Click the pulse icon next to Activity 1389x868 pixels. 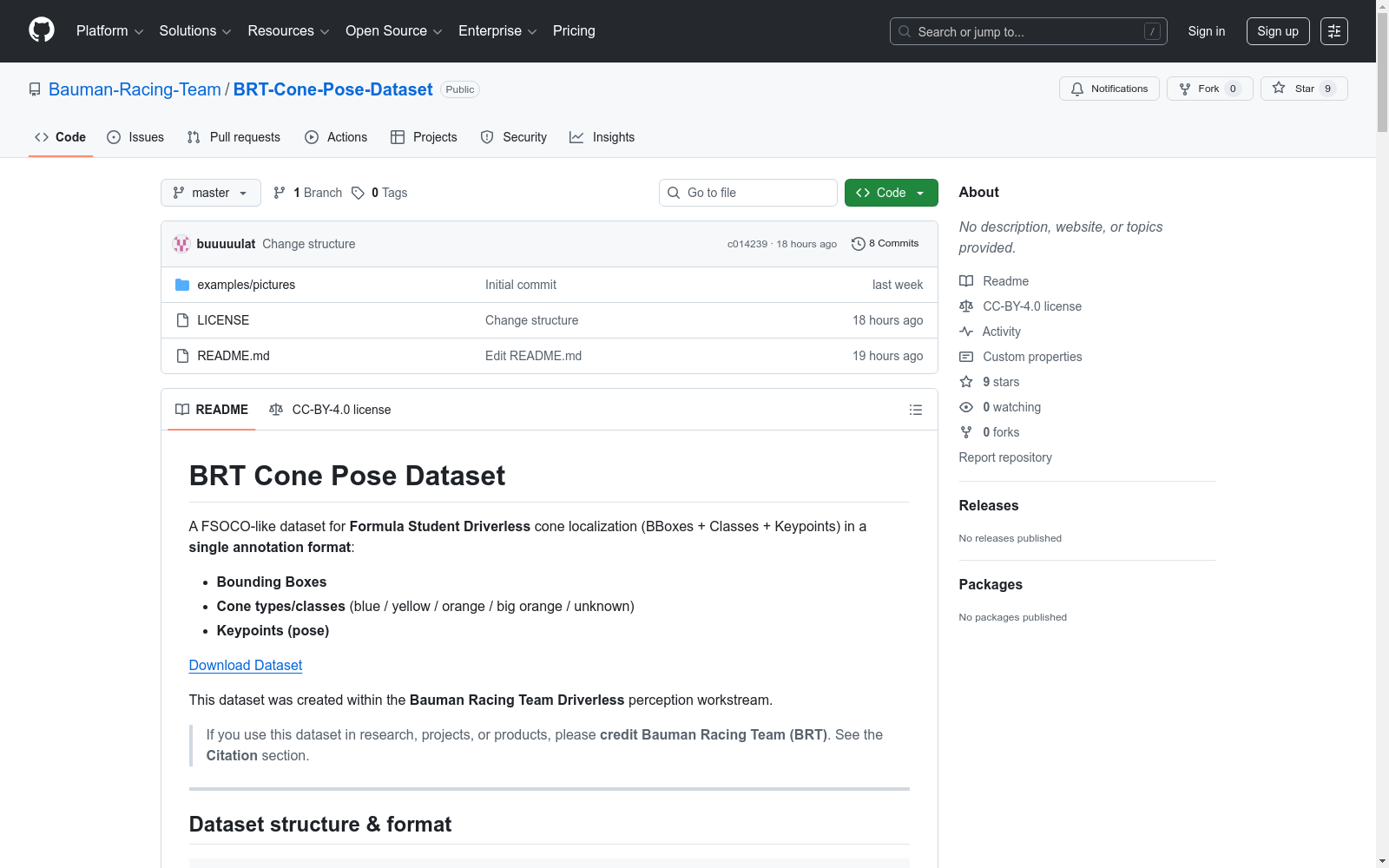pyautogui.click(x=966, y=332)
